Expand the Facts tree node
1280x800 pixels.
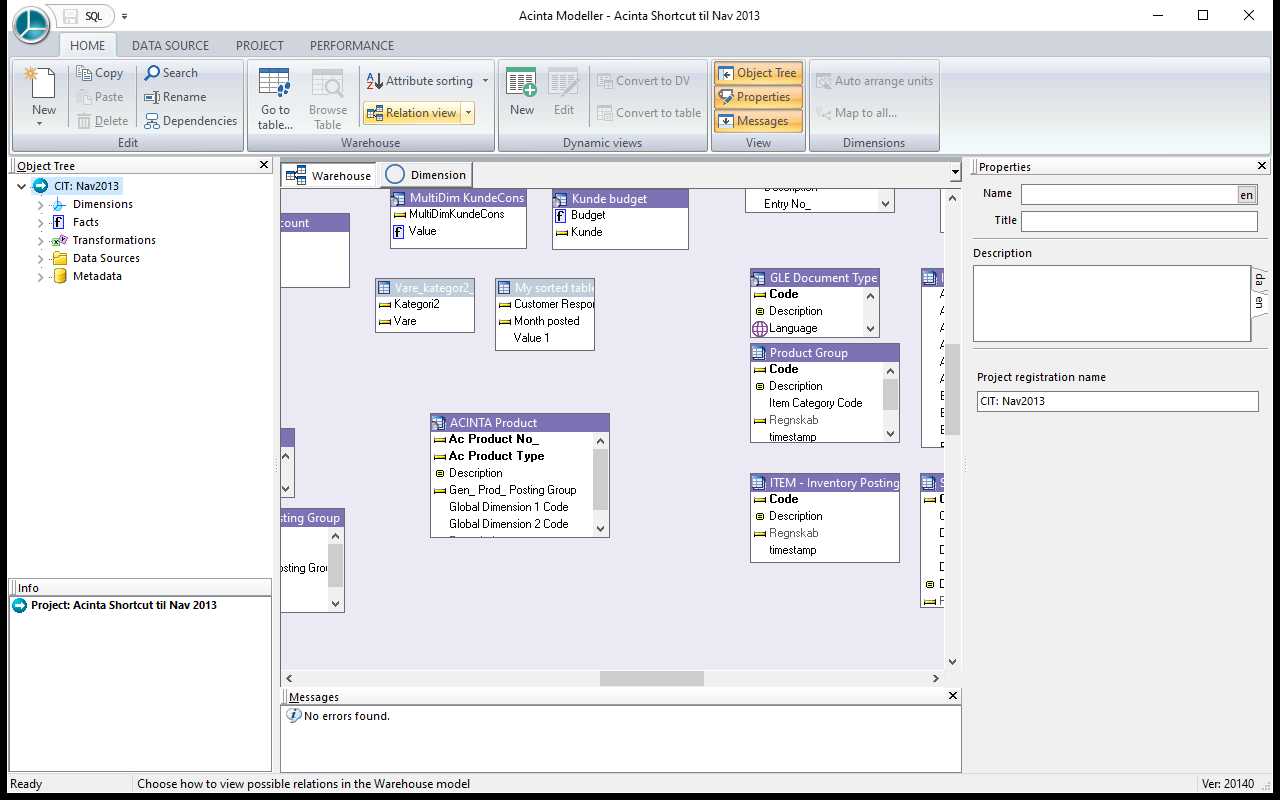pos(41,222)
